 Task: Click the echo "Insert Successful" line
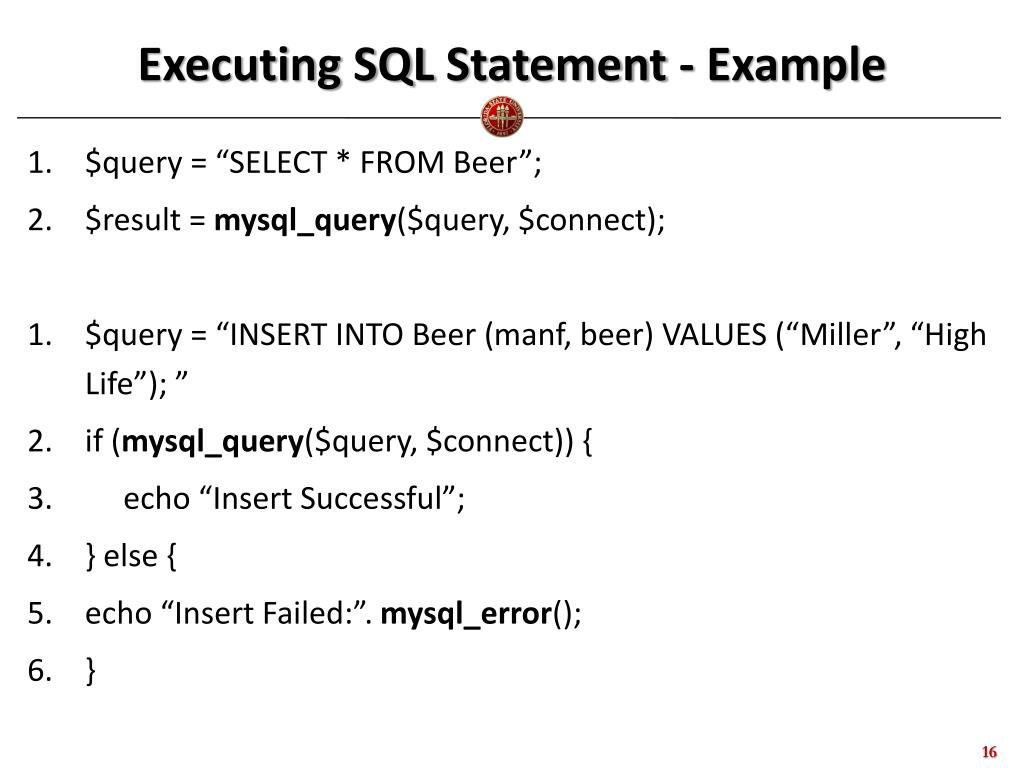294,499
